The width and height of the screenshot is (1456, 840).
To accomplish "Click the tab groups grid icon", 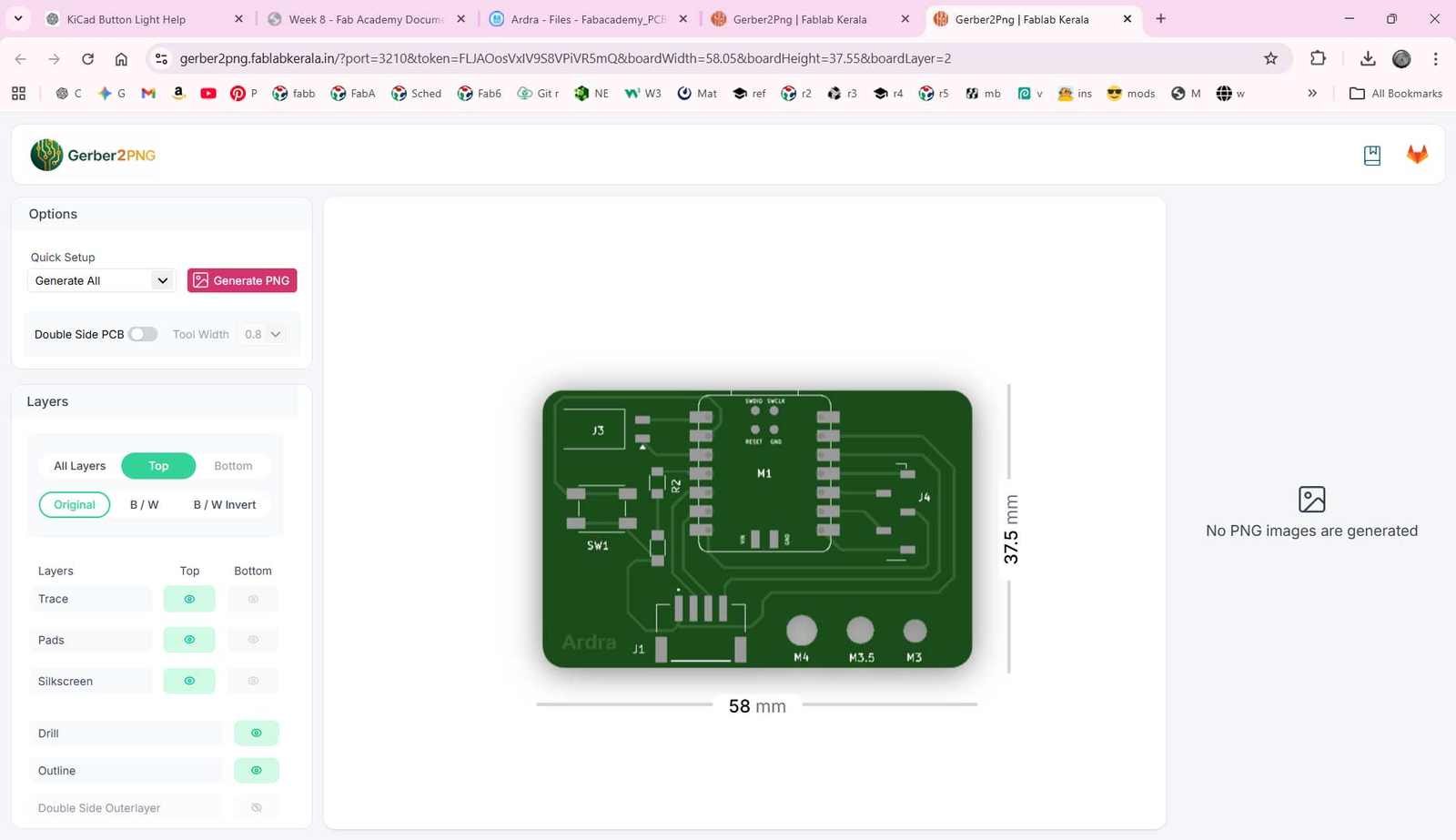I will coord(19,93).
